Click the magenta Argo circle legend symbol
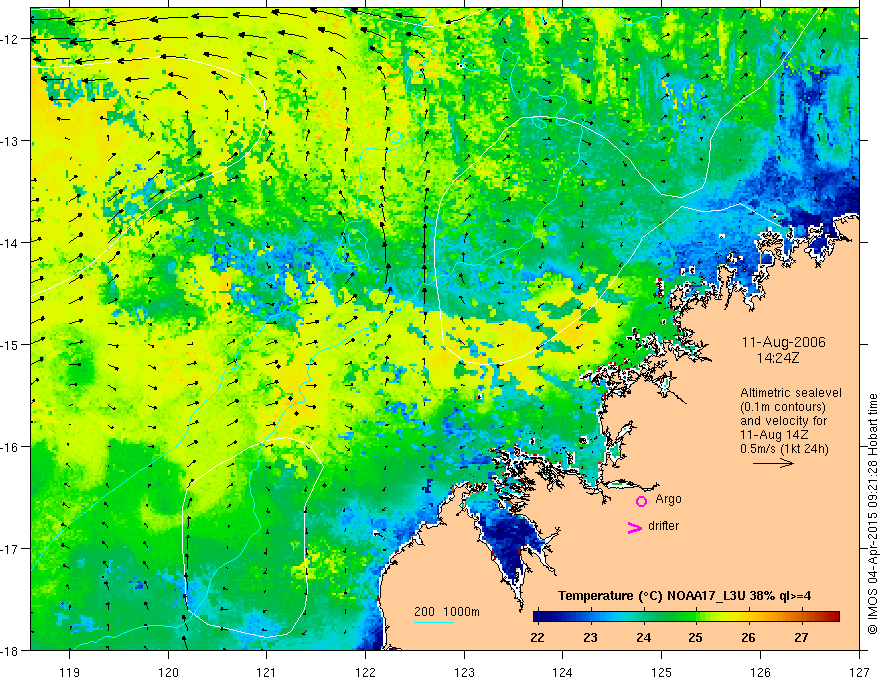880x680 pixels. pos(641,501)
